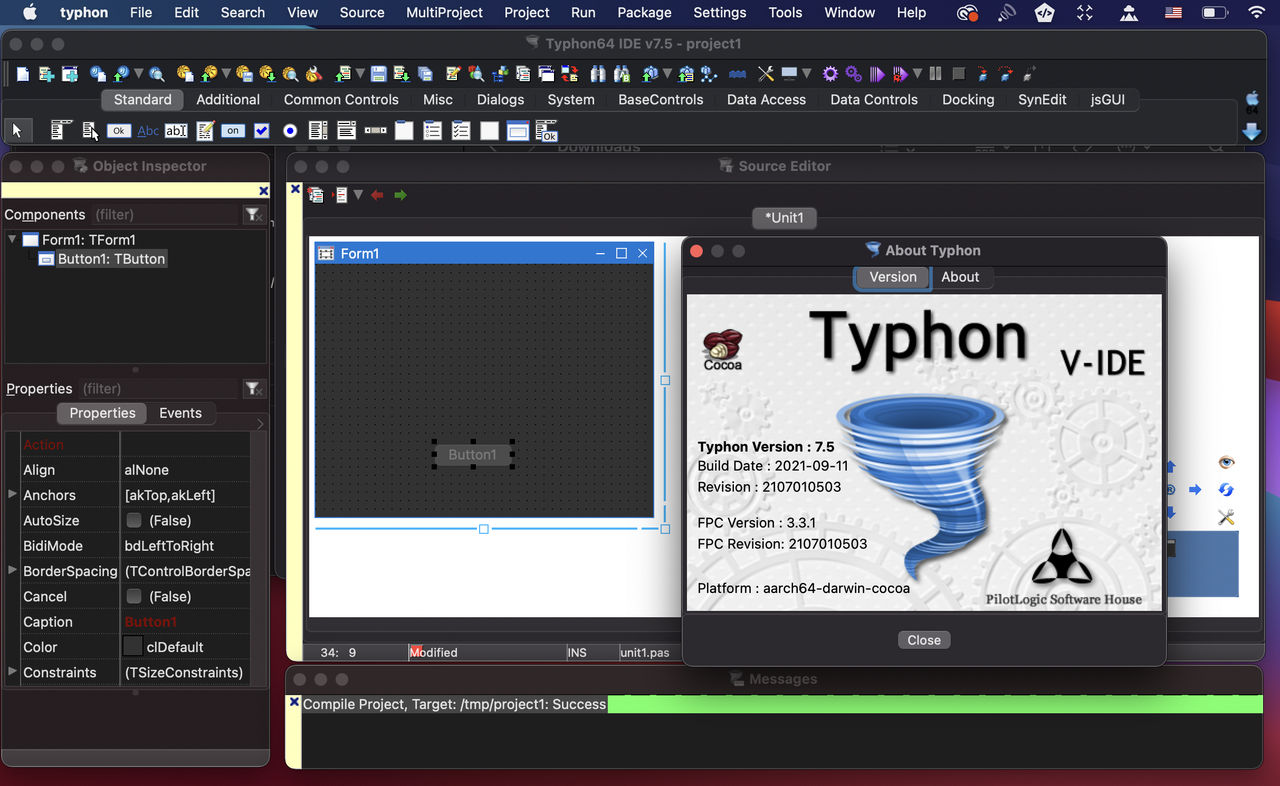Click the Color clDefault swatch
The image size is (1280, 786).
(x=132, y=647)
